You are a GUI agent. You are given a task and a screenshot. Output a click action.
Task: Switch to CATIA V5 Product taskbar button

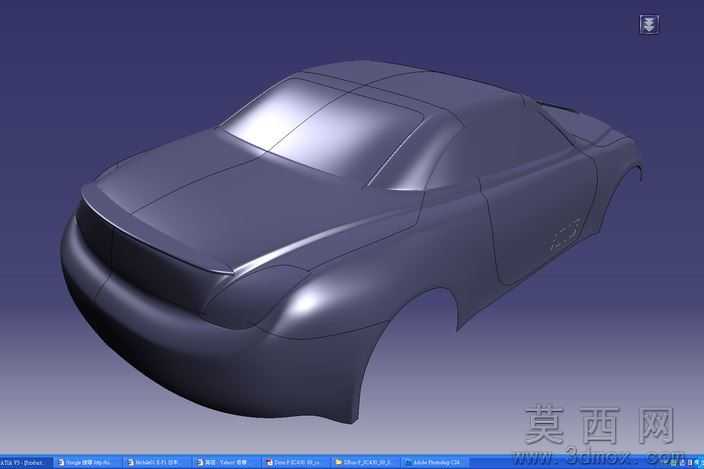[25, 462]
